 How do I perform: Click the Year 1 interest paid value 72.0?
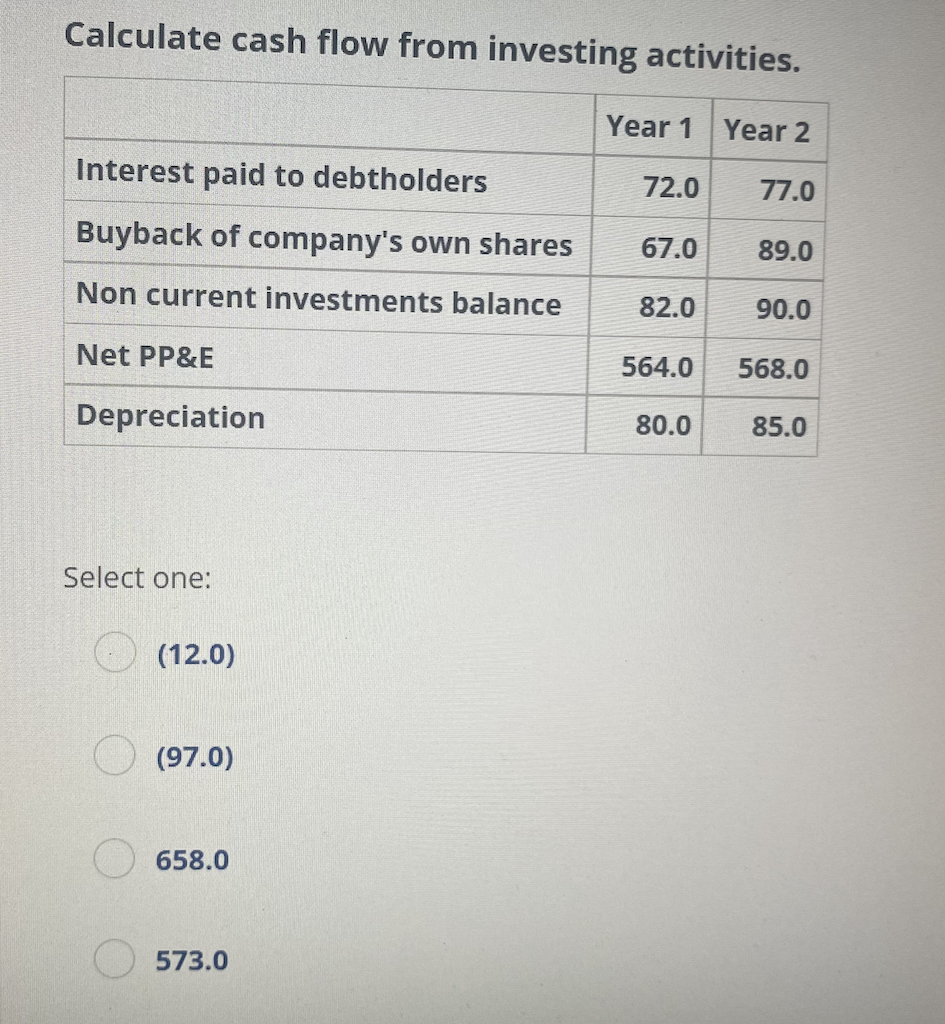671,187
